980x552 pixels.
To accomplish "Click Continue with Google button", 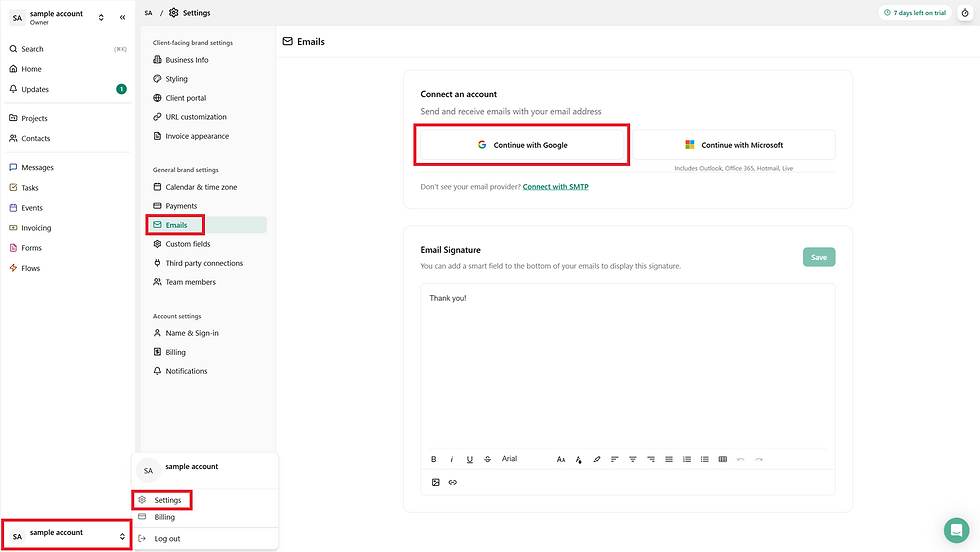I will tap(522, 145).
